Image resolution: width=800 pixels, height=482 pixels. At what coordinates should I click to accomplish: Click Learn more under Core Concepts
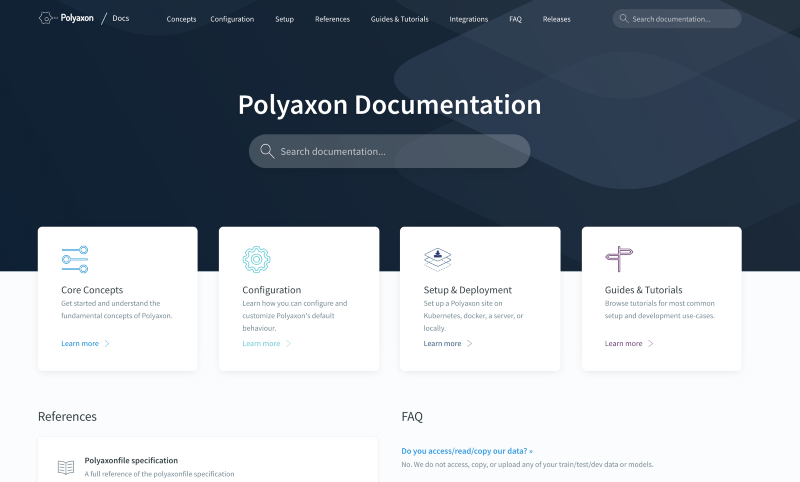coord(80,343)
